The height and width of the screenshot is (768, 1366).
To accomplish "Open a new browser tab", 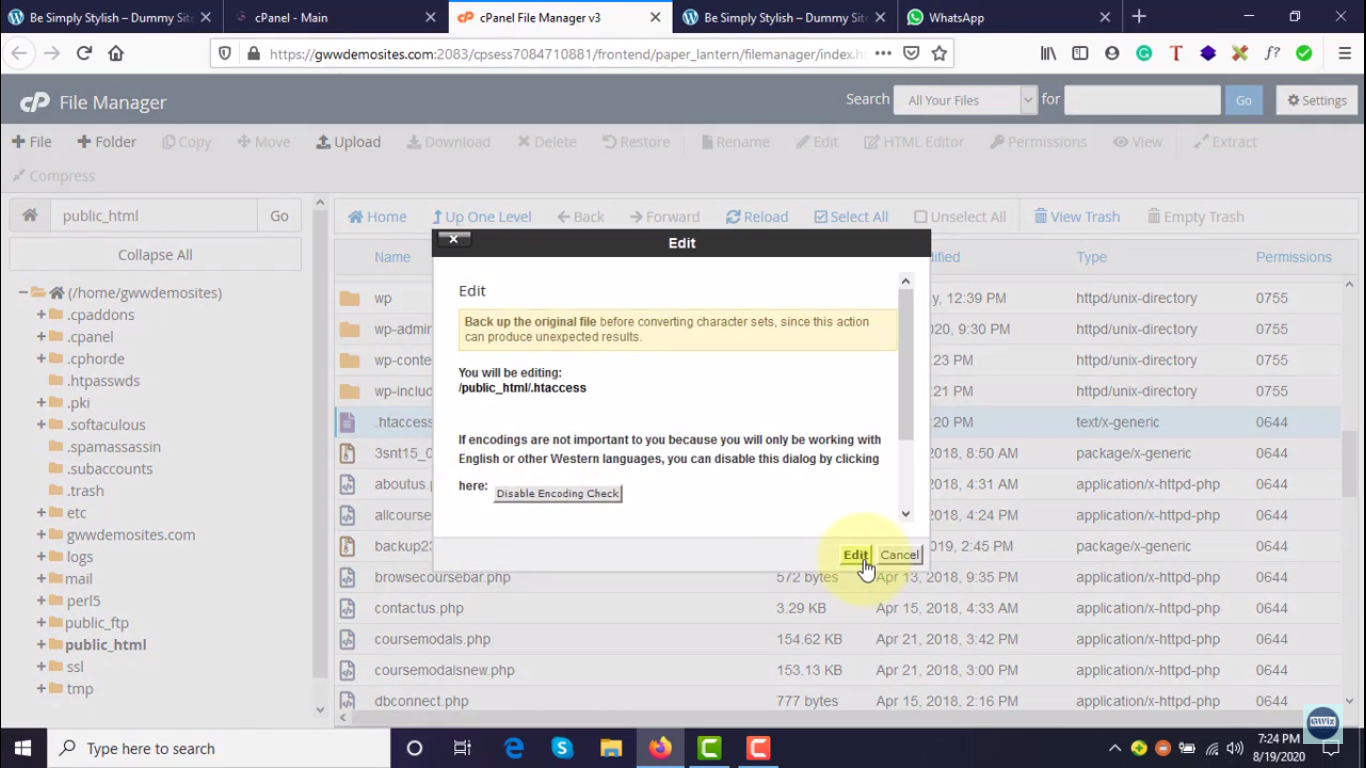I will [1139, 17].
